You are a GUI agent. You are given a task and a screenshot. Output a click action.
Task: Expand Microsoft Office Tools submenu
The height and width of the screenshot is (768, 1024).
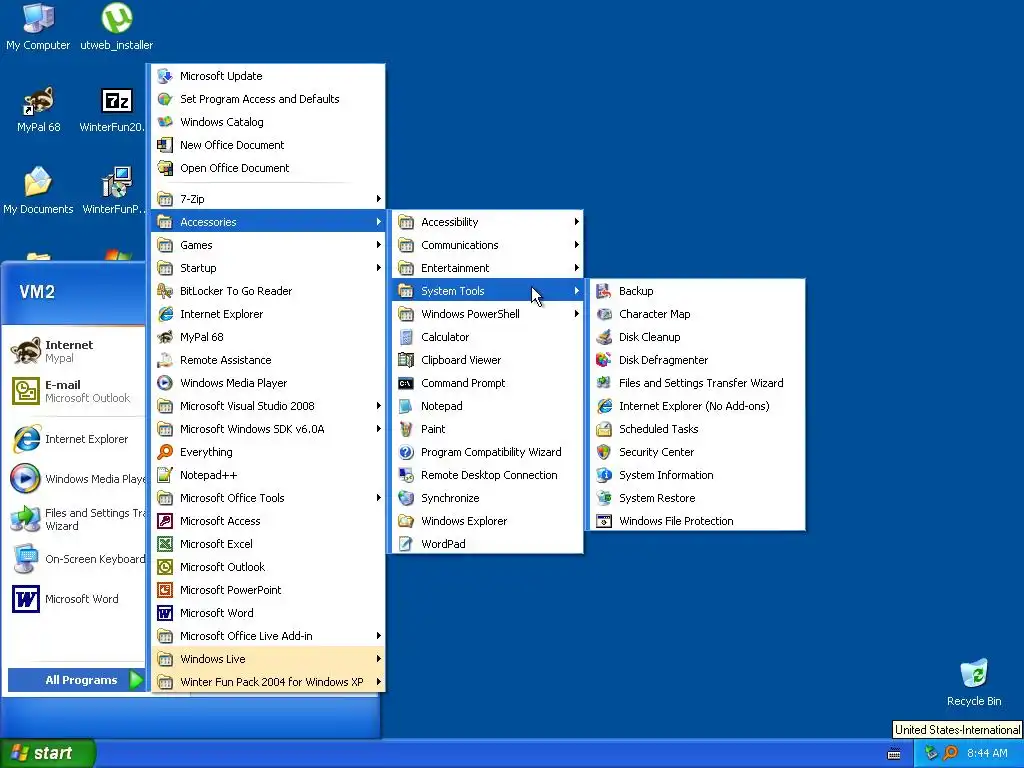coord(268,498)
